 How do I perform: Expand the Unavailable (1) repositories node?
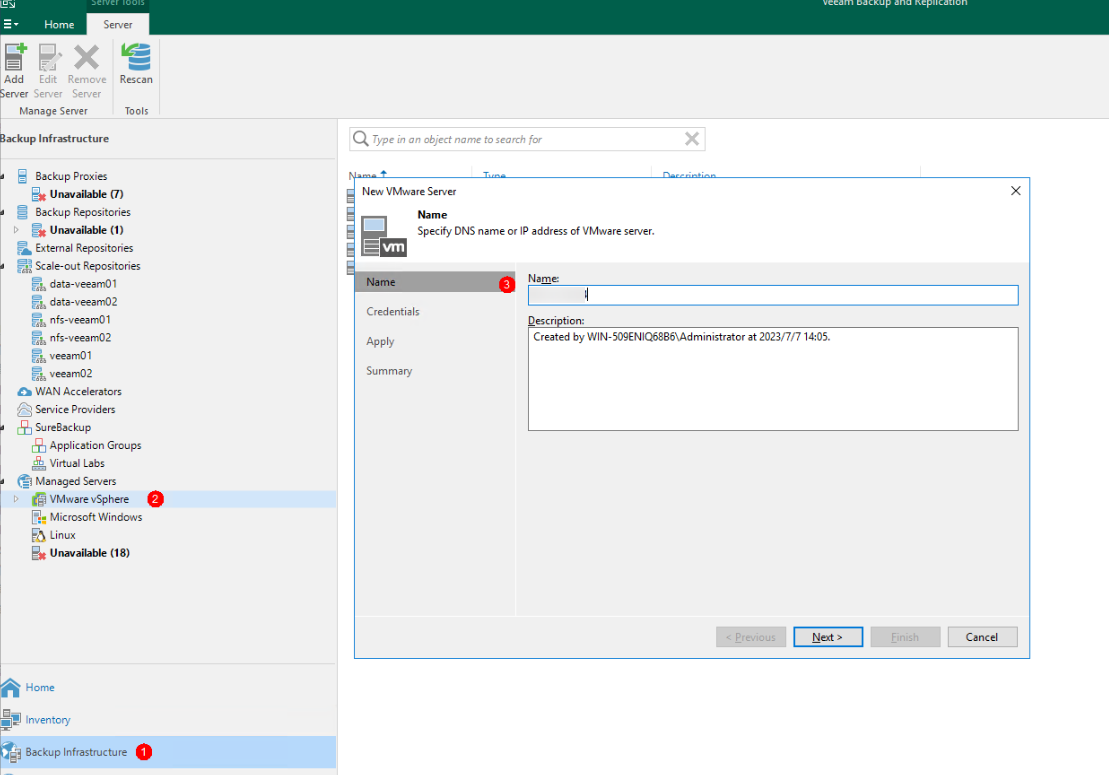[x=16, y=230]
